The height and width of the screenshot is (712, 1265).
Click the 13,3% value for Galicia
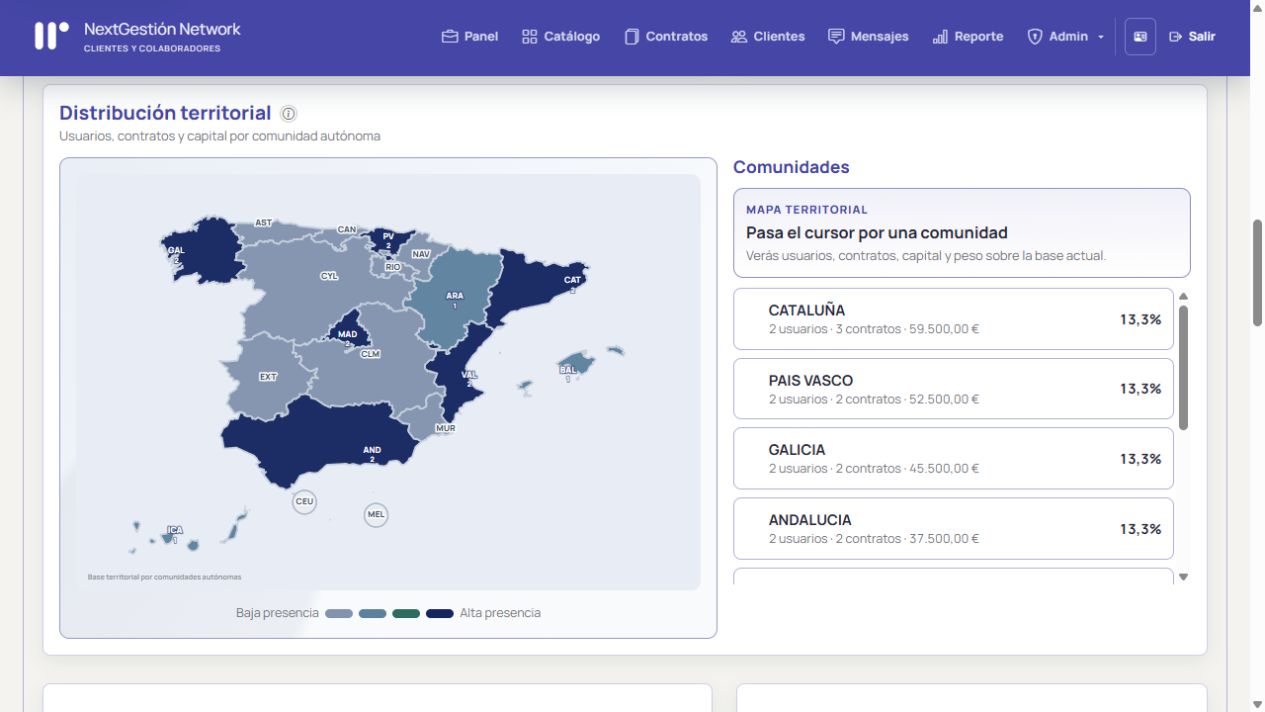click(x=1140, y=459)
